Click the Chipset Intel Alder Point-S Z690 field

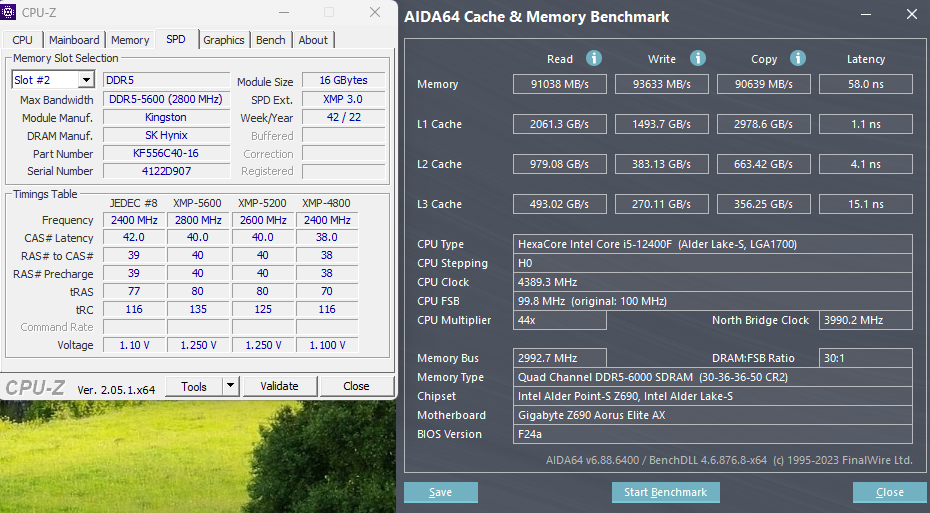pyautogui.click(x=713, y=396)
